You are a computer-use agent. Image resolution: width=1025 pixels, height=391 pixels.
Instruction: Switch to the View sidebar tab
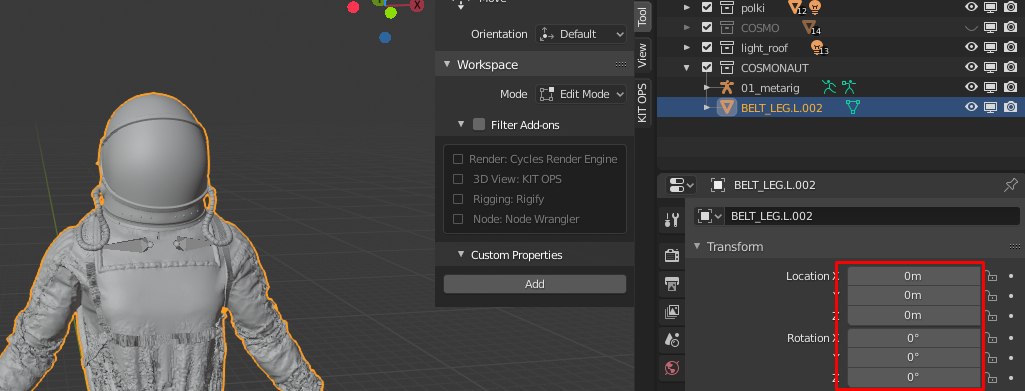pos(643,55)
